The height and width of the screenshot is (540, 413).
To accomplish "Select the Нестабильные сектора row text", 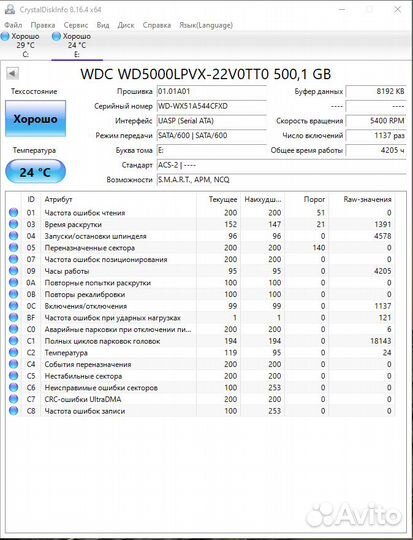I will coord(83,376).
